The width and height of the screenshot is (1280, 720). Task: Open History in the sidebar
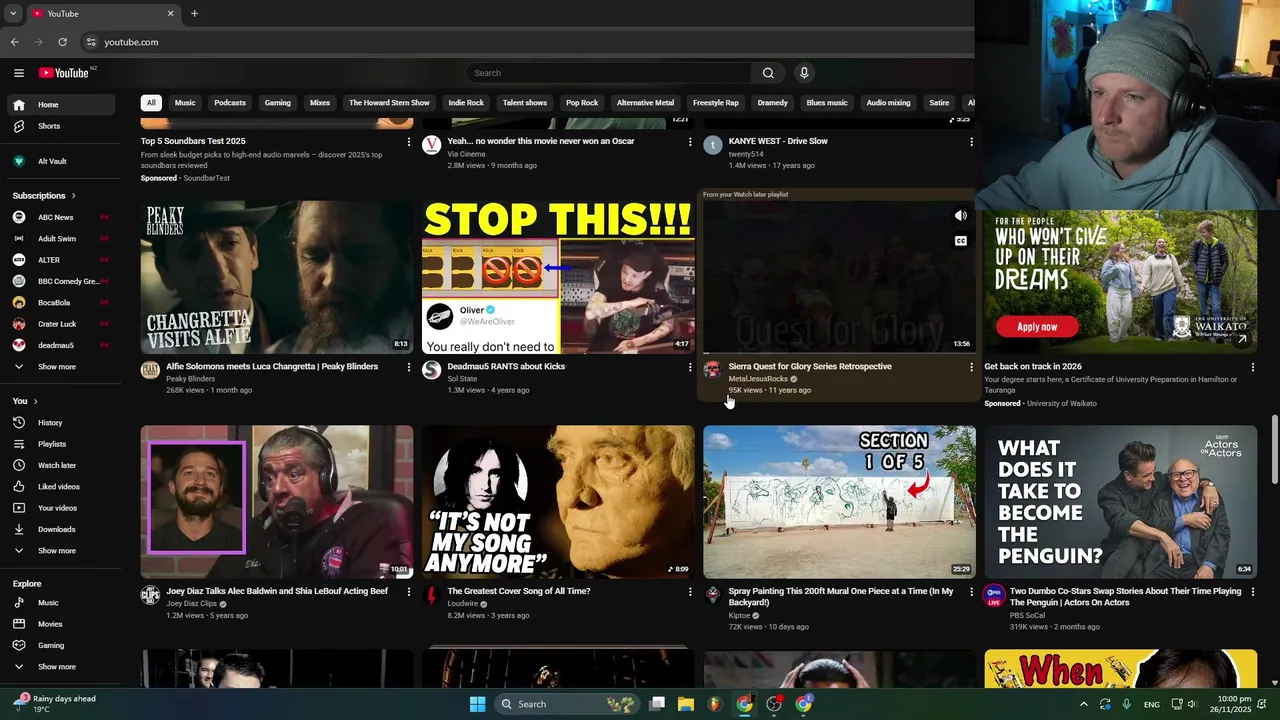(60, 423)
